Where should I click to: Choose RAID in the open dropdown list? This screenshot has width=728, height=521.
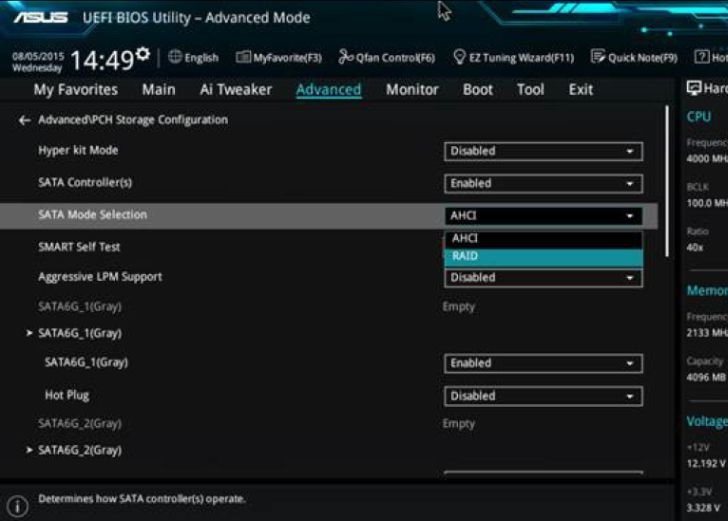click(543, 257)
